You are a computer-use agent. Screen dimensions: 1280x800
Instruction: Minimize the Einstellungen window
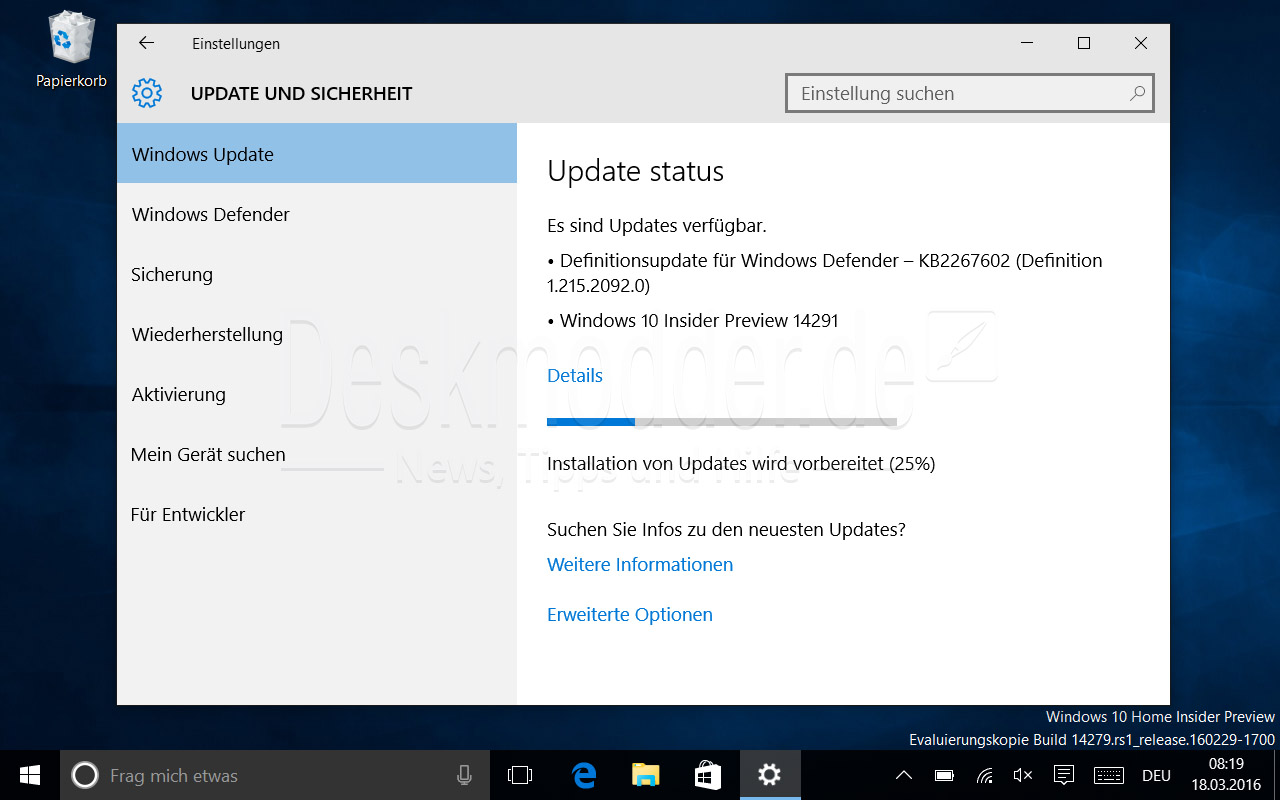[1027, 43]
